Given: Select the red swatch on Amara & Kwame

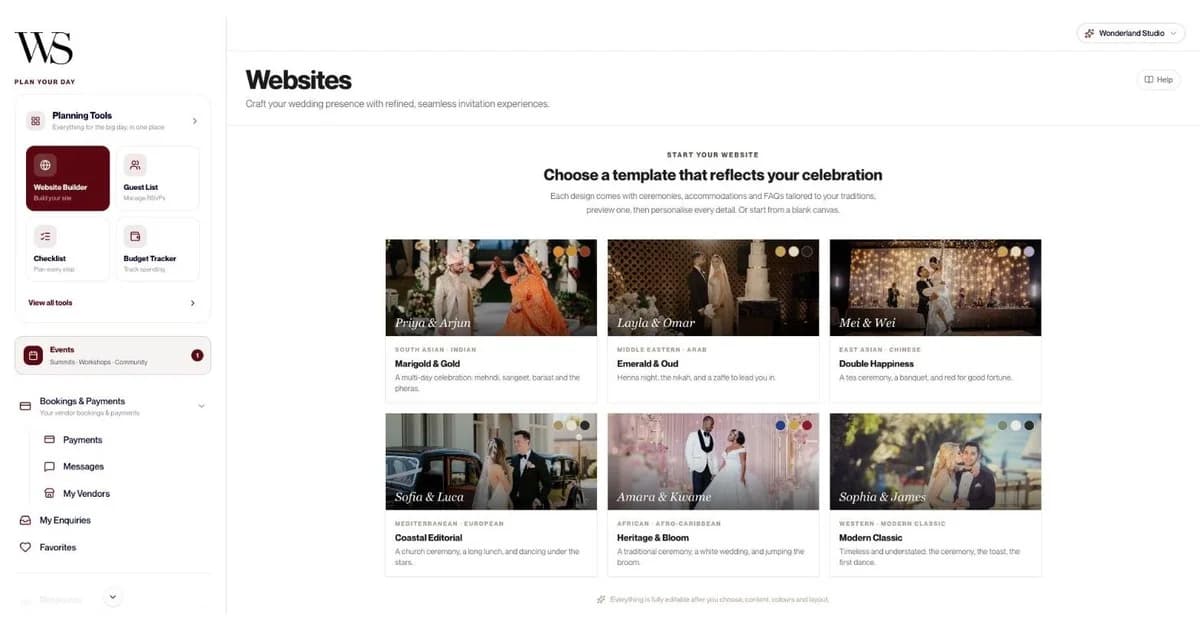Looking at the screenshot, I should click(807, 425).
